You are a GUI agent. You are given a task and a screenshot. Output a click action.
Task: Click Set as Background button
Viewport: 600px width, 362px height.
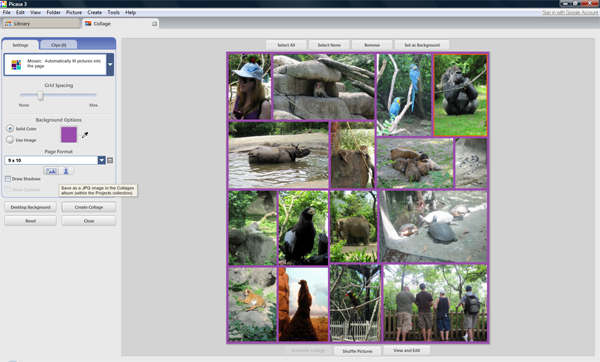(422, 45)
